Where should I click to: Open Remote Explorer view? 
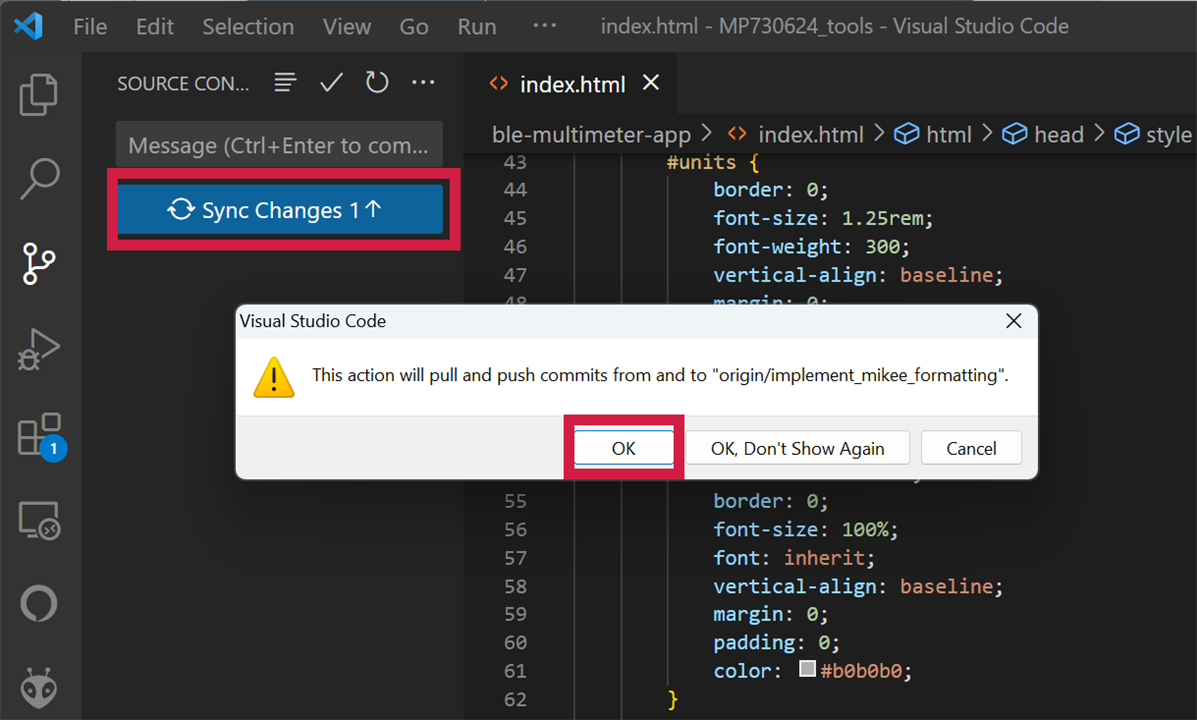(39, 521)
